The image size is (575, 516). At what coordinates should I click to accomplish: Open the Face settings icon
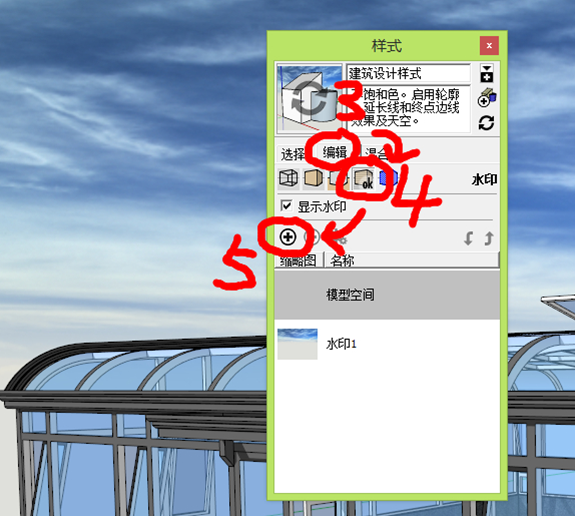[x=314, y=178]
